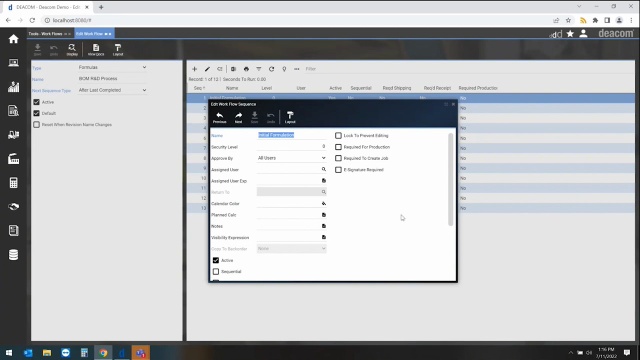Click the refresh icon in the grid toolbar
Image resolution: width=640 pixels, height=360 pixels.
(271, 69)
